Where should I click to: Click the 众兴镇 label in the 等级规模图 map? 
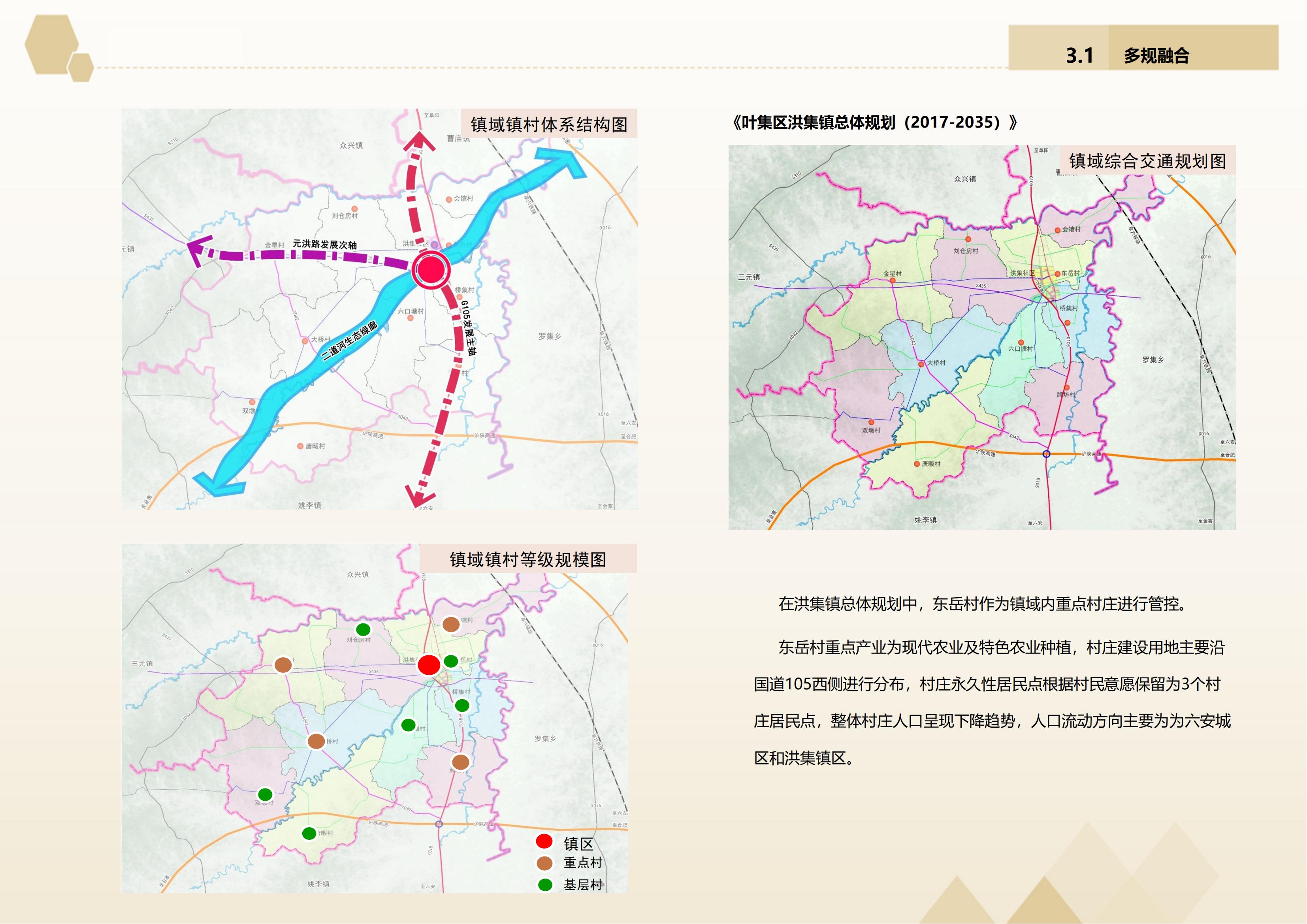(358, 574)
